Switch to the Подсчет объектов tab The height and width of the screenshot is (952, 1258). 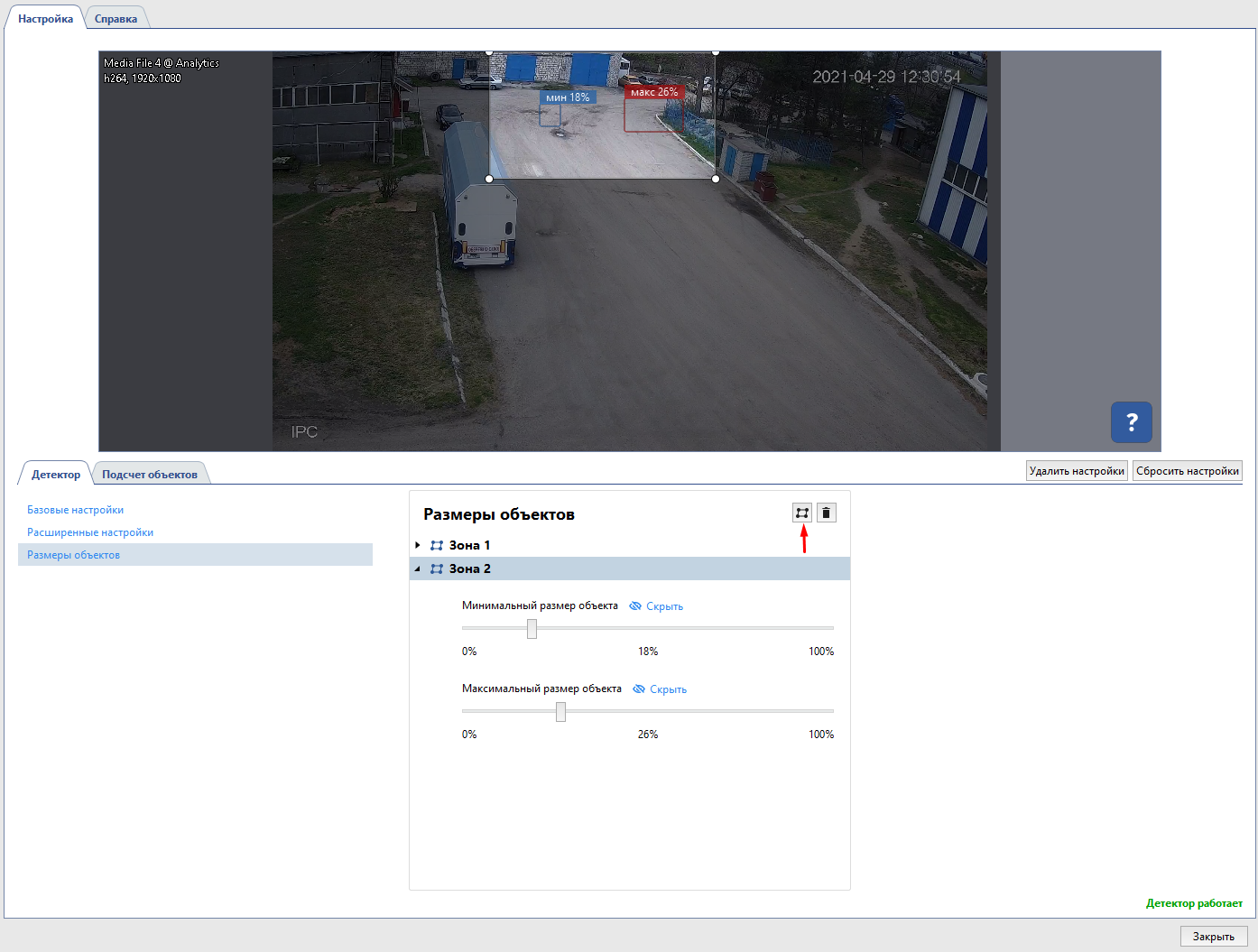click(150, 474)
